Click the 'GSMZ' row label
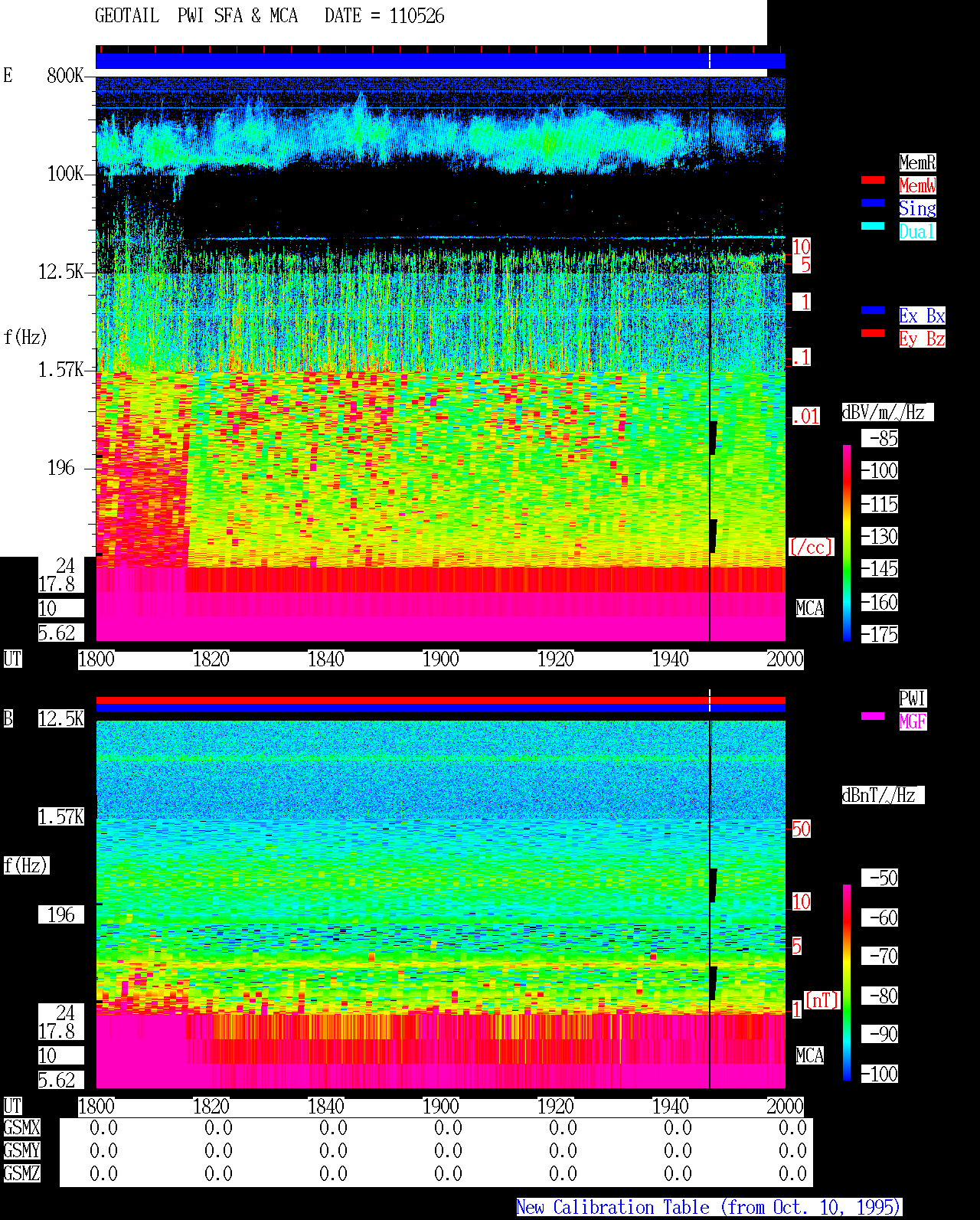 pyautogui.click(x=21, y=1173)
